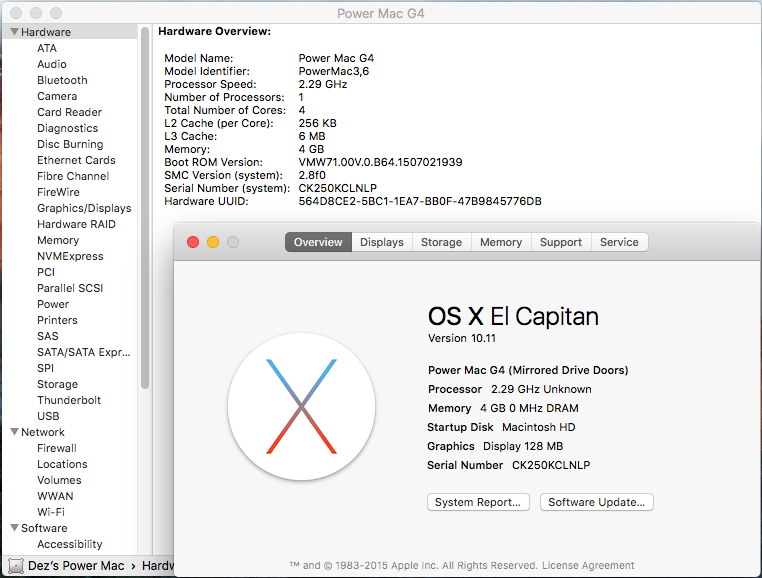Select Diagnostics in the sidebar
762x578 pixels.
click(x=68, y=128)
